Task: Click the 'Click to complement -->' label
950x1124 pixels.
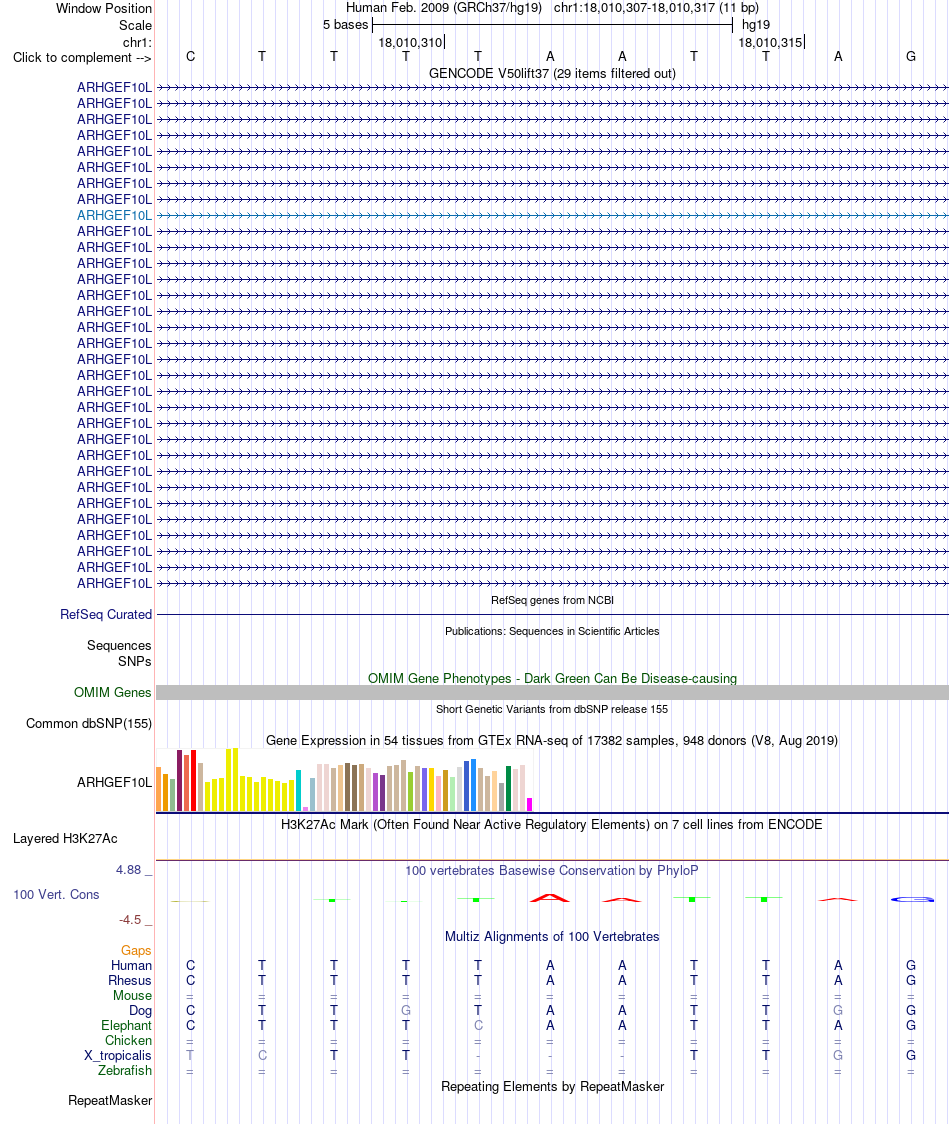Action: [x=82, y=57]
